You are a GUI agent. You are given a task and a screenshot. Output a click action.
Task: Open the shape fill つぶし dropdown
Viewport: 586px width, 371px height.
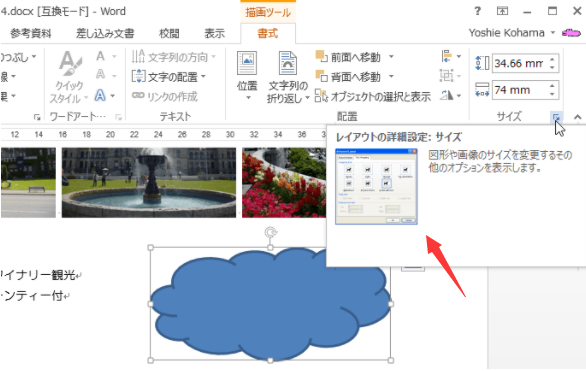(x=18, y=57)
